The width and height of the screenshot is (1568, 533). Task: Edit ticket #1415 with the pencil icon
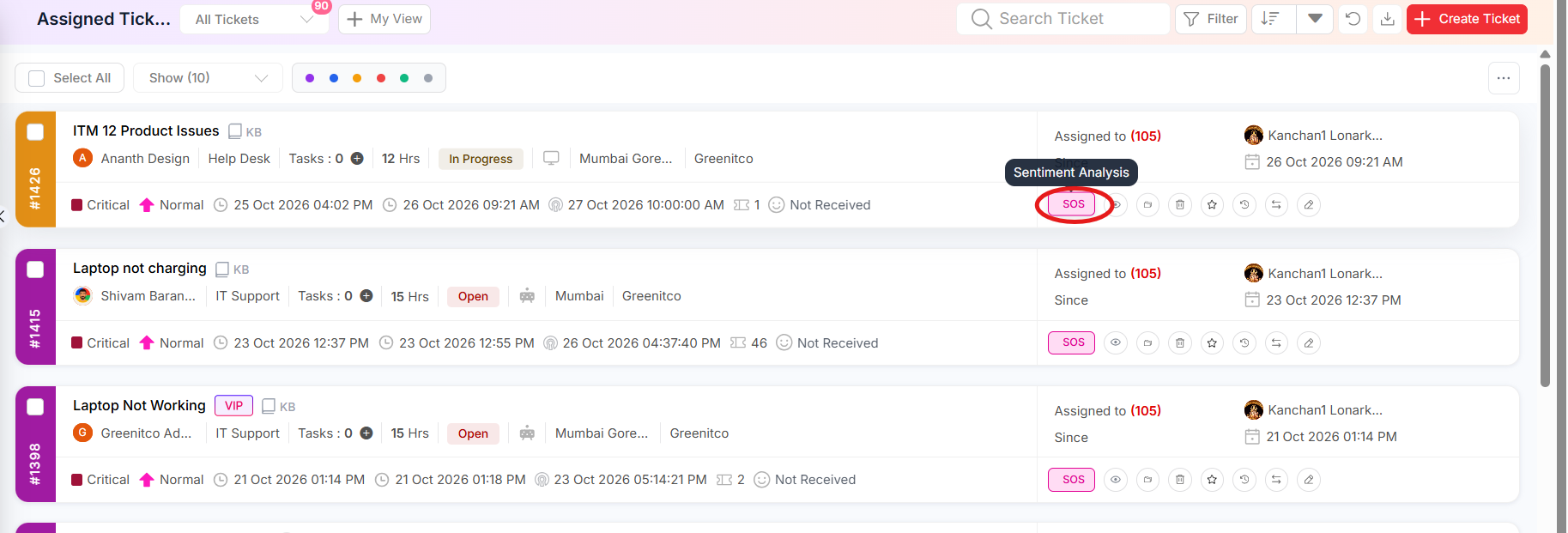point(1309,343)
